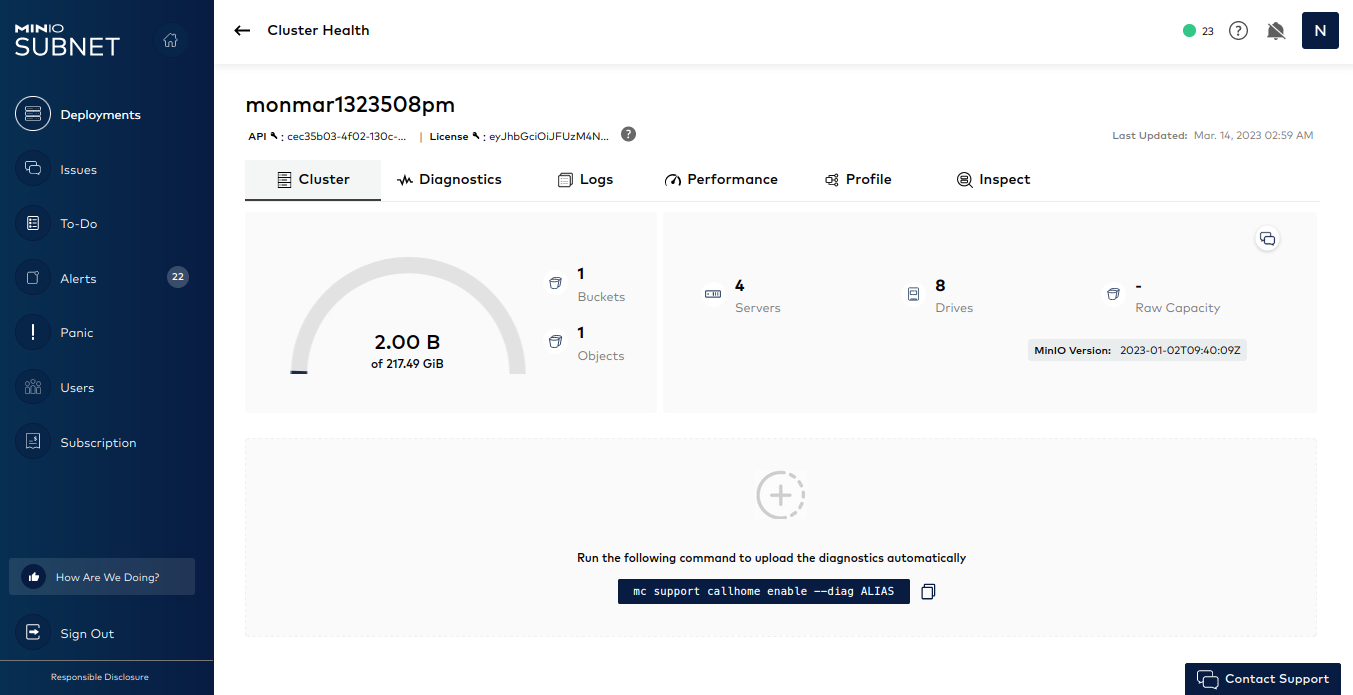This screenshot has width=1353, height=695.
Task: Open the Responsible Disclosure link
Action: [100, 677]
